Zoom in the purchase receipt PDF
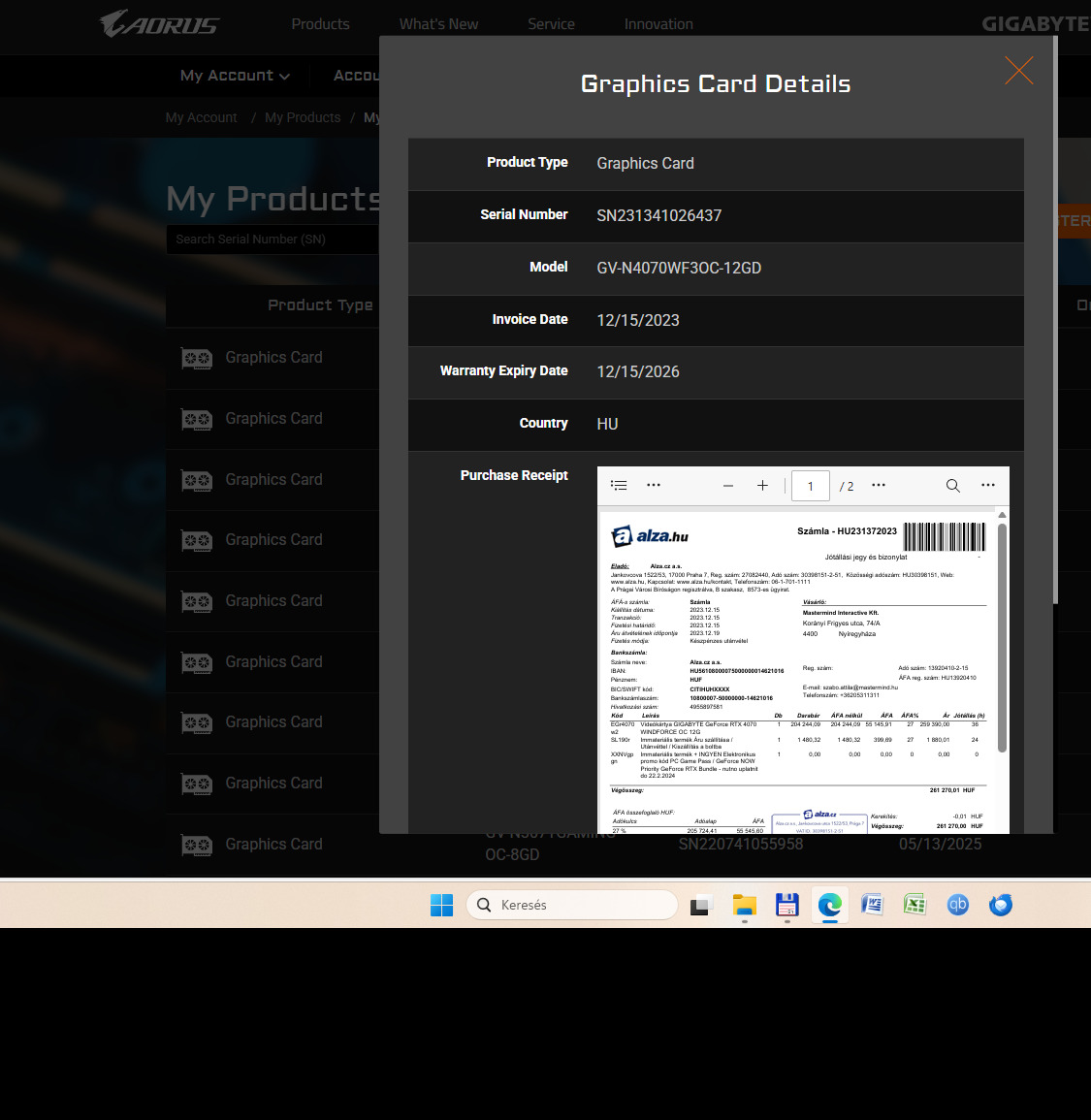The image size is (1091, 1120). [x=762, y=486]
